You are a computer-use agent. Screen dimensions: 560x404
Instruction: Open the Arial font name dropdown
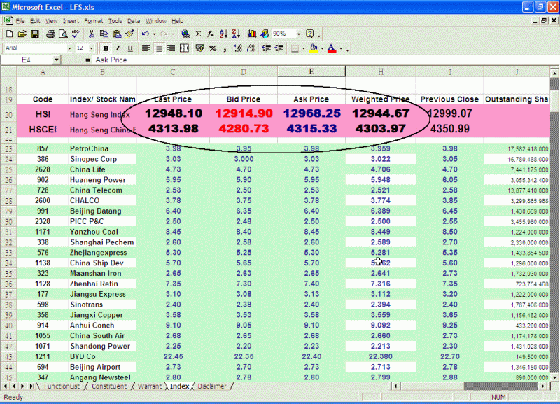(70, 48)
